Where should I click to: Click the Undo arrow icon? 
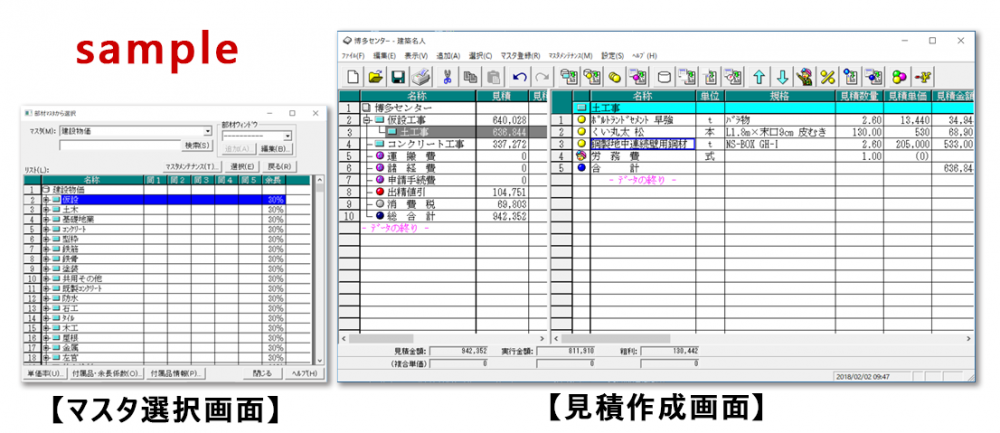click(519, 77)
